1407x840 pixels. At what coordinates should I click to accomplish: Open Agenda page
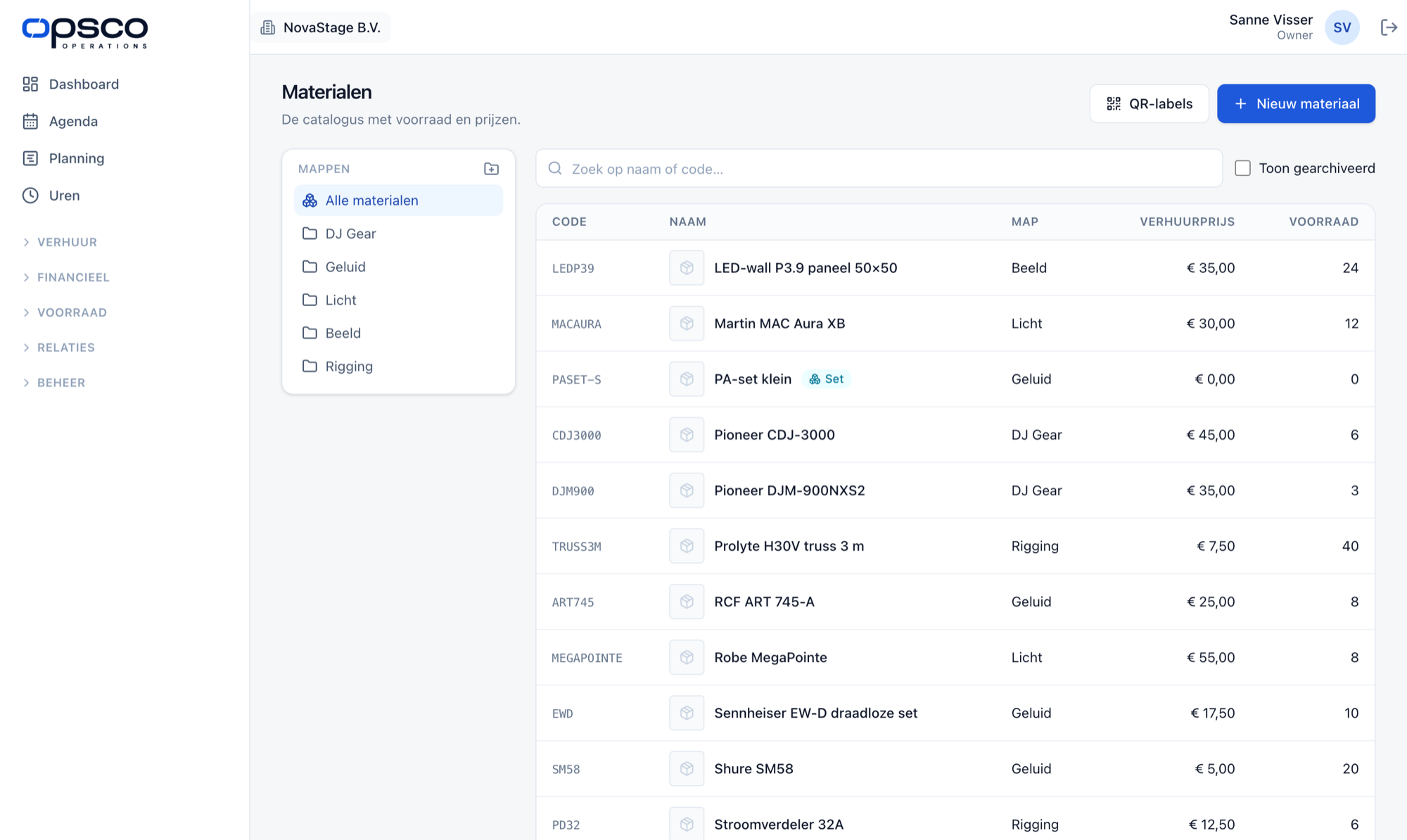tap(73, 121)
